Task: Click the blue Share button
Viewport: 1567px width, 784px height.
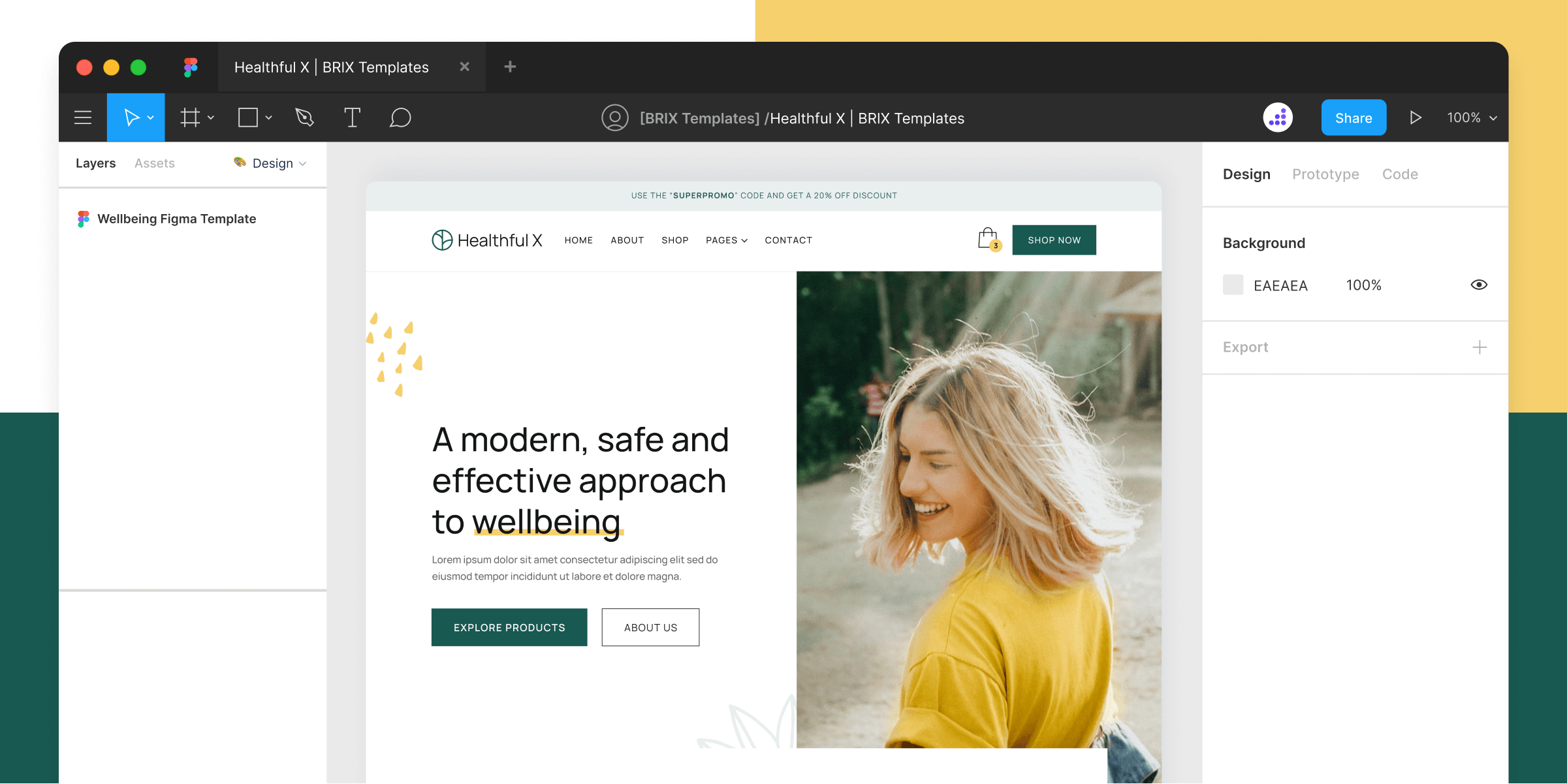Action: 1353,118
